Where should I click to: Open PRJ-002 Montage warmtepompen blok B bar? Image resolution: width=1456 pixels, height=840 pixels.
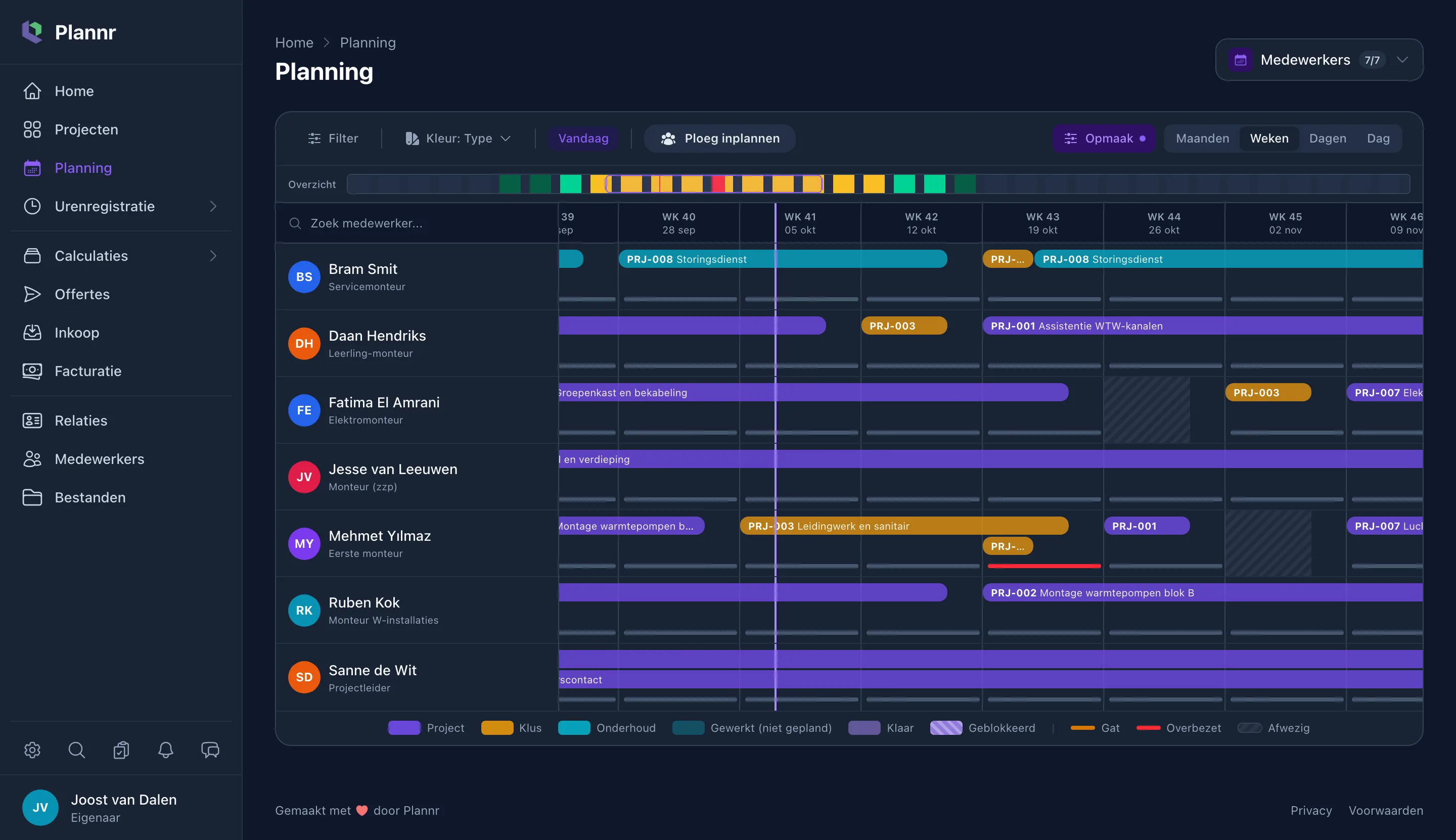point(1202,592)
